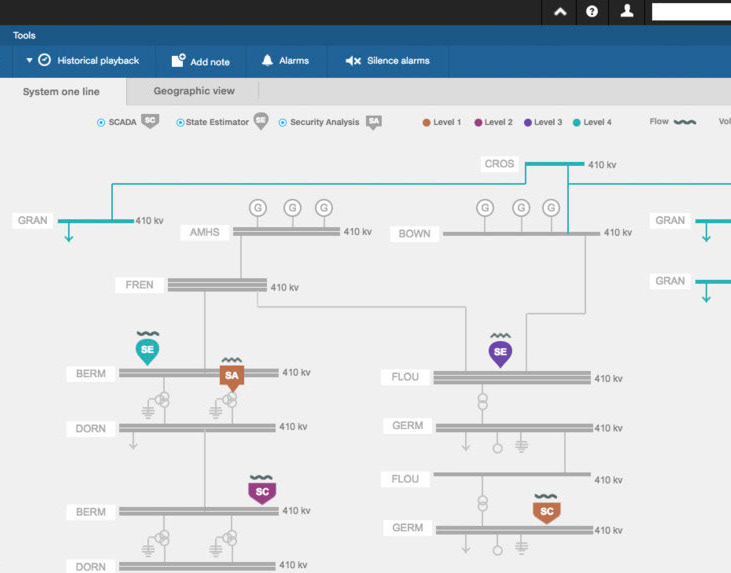Select the upper GERM substation label

pos(407,426)
